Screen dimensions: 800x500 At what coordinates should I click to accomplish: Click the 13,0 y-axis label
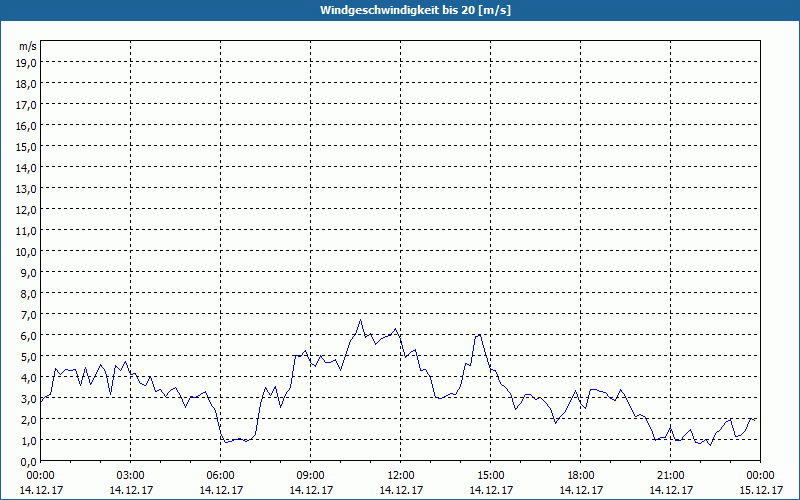28,189
